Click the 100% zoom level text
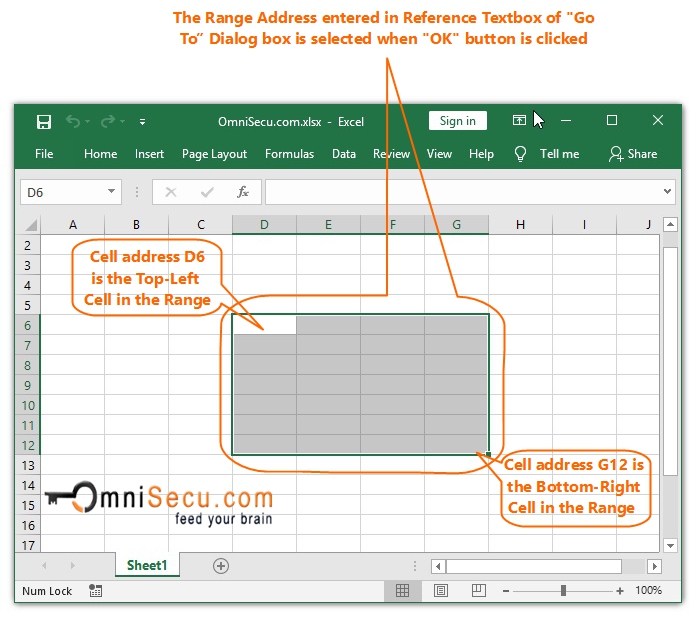 coord(649,590)
